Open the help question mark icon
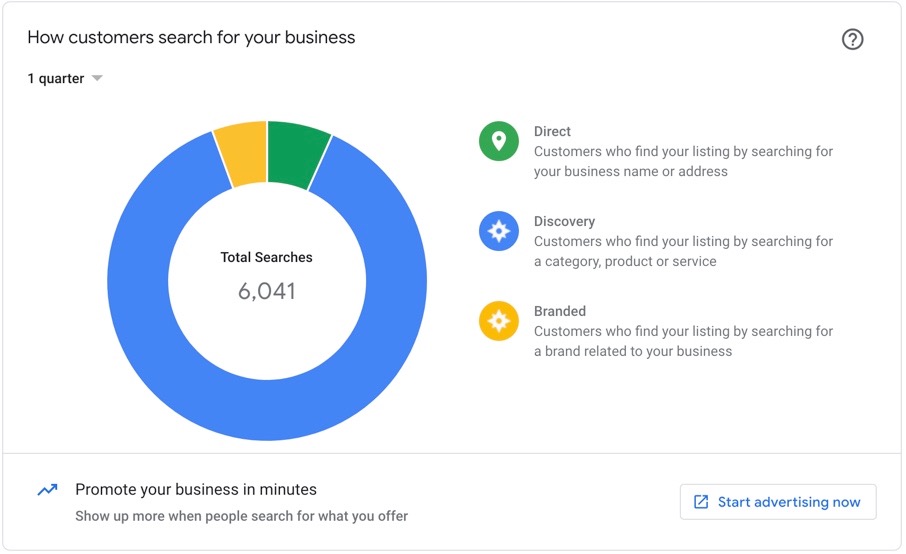 coord(852,39)
